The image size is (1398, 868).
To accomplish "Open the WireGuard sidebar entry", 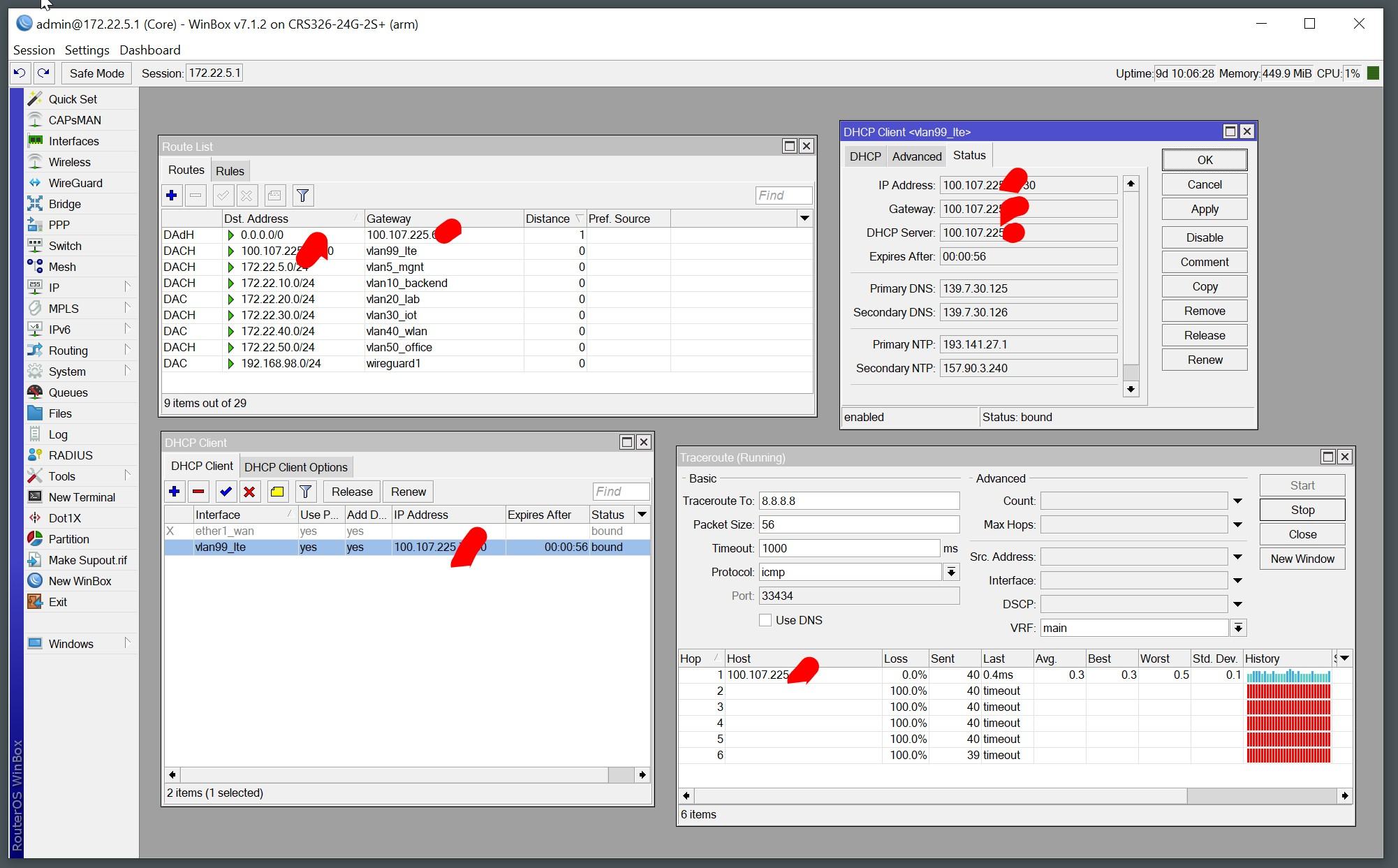I will 75,183.
